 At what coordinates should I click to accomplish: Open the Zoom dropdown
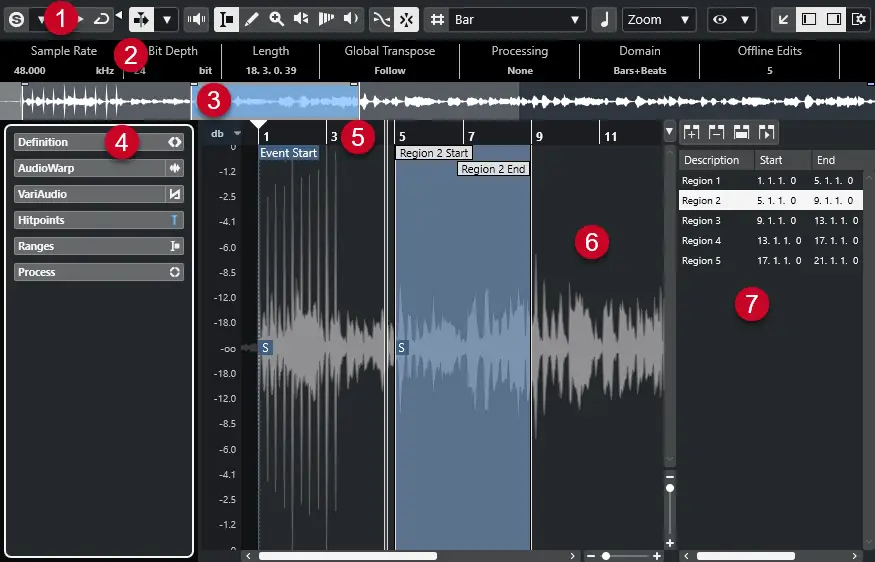pyautogui.click(x=659, y=20)
